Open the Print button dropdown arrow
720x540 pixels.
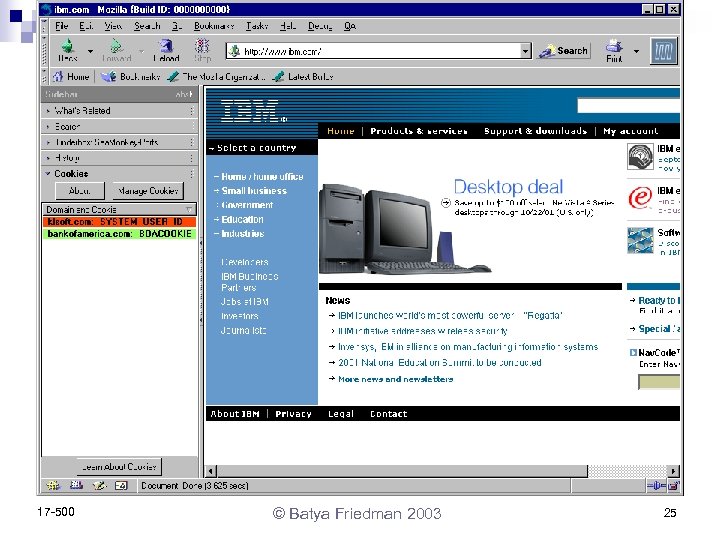pyautogui.click(x=636, y=51)
